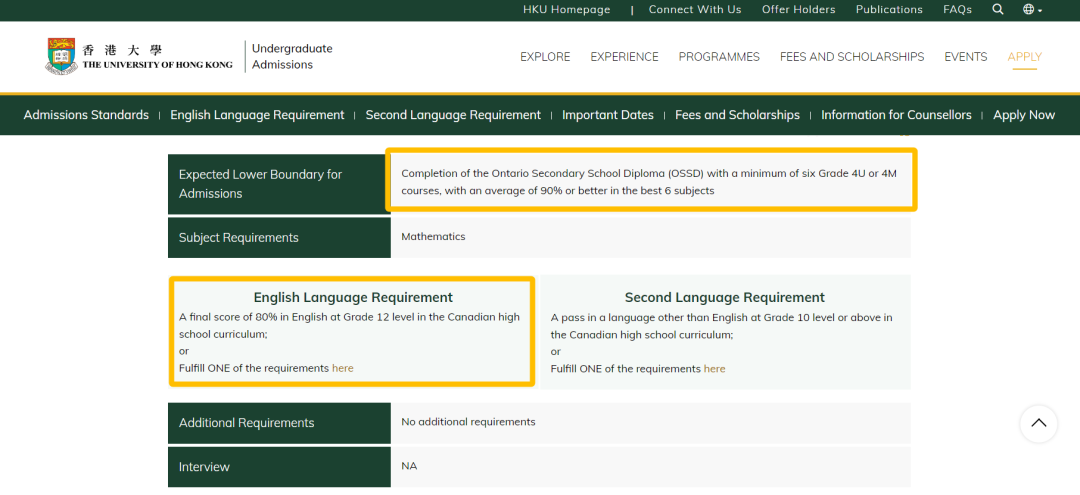Click the 'Second Language Requirement' card heading
Screen dimensions: 1080x495
pos(725,297)
